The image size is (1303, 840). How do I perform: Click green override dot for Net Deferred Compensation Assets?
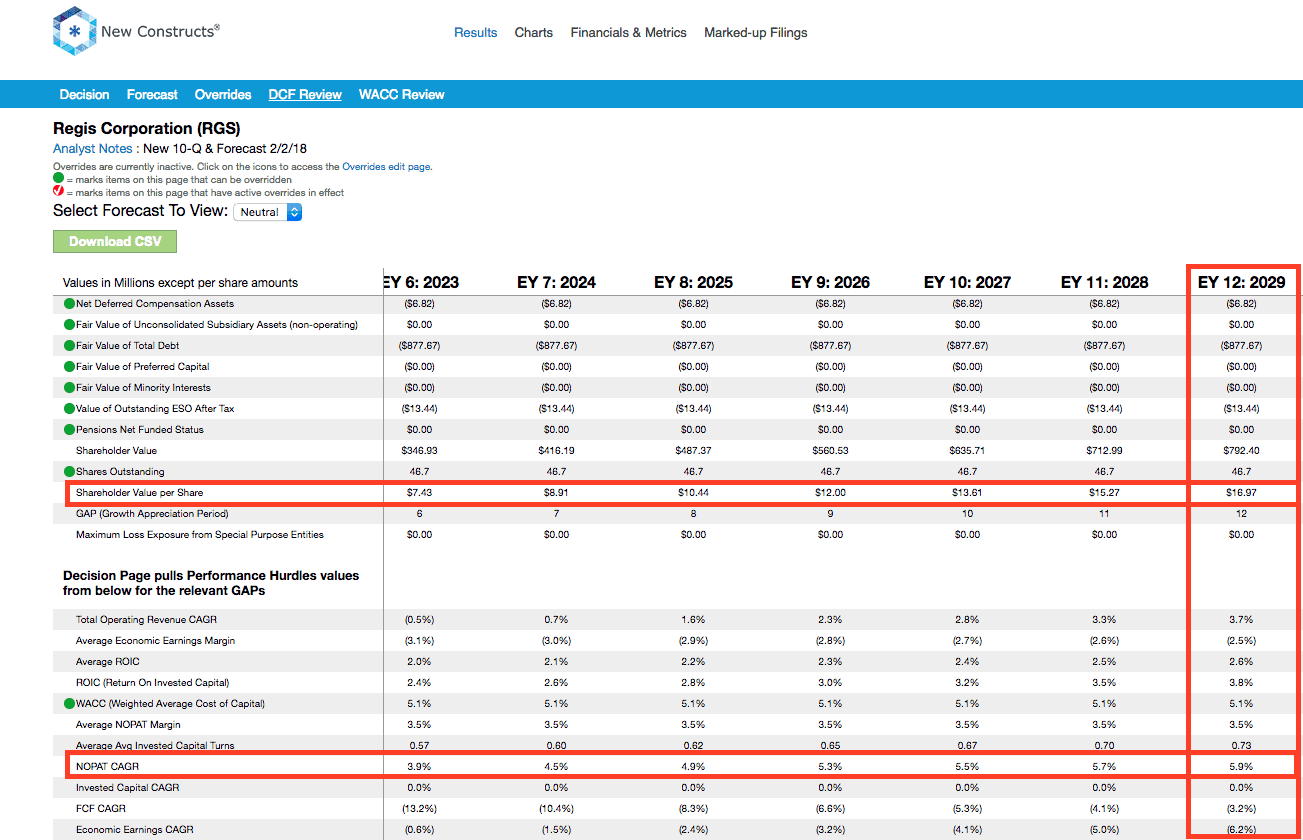tap(69, 304)
